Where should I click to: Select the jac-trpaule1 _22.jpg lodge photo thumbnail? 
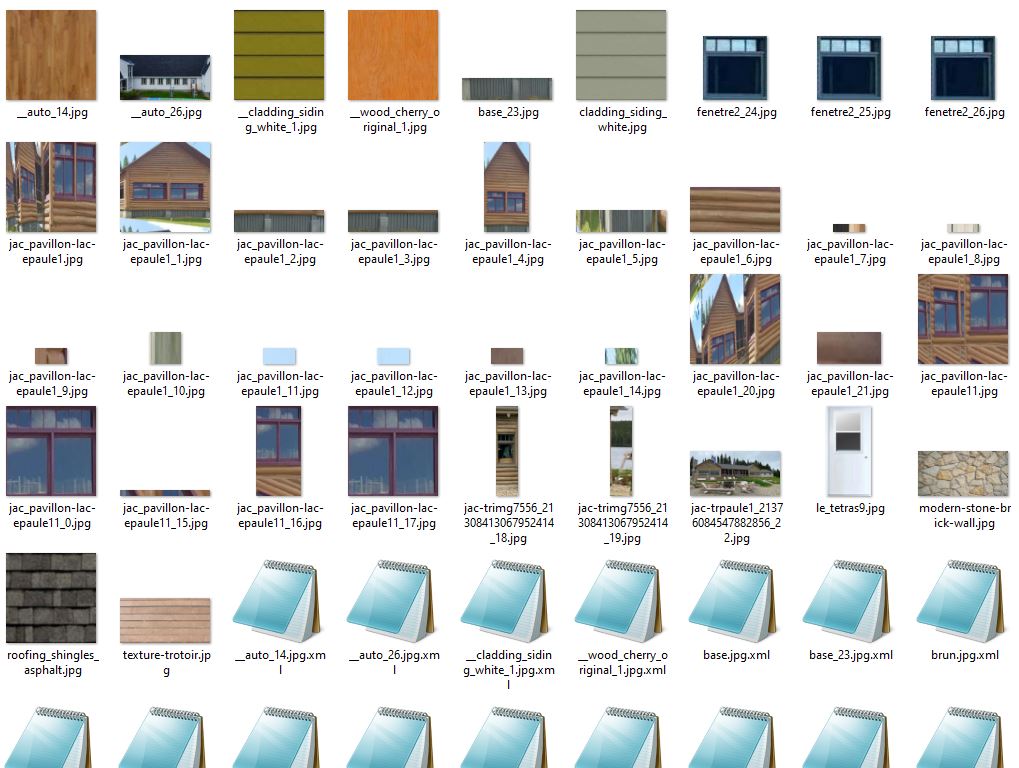(x=736, y=474)
